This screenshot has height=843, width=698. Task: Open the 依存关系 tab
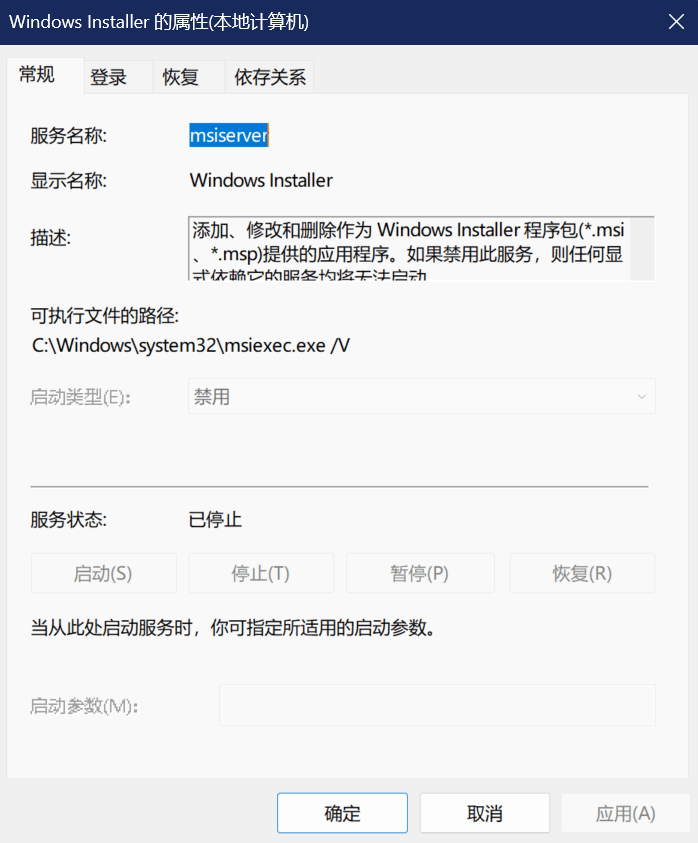tap(270, 77)
